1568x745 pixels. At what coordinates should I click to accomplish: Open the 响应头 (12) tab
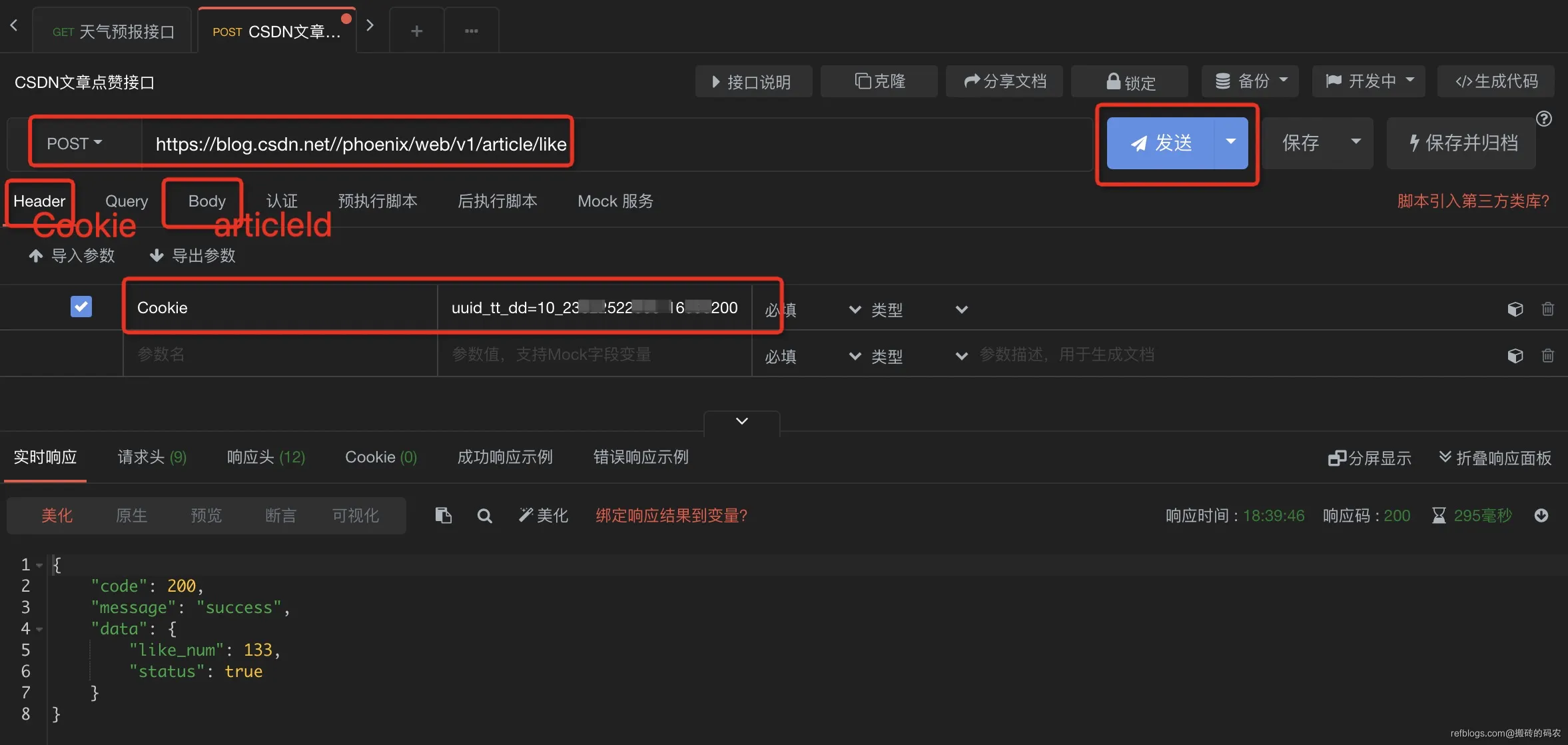pos(266,457)
